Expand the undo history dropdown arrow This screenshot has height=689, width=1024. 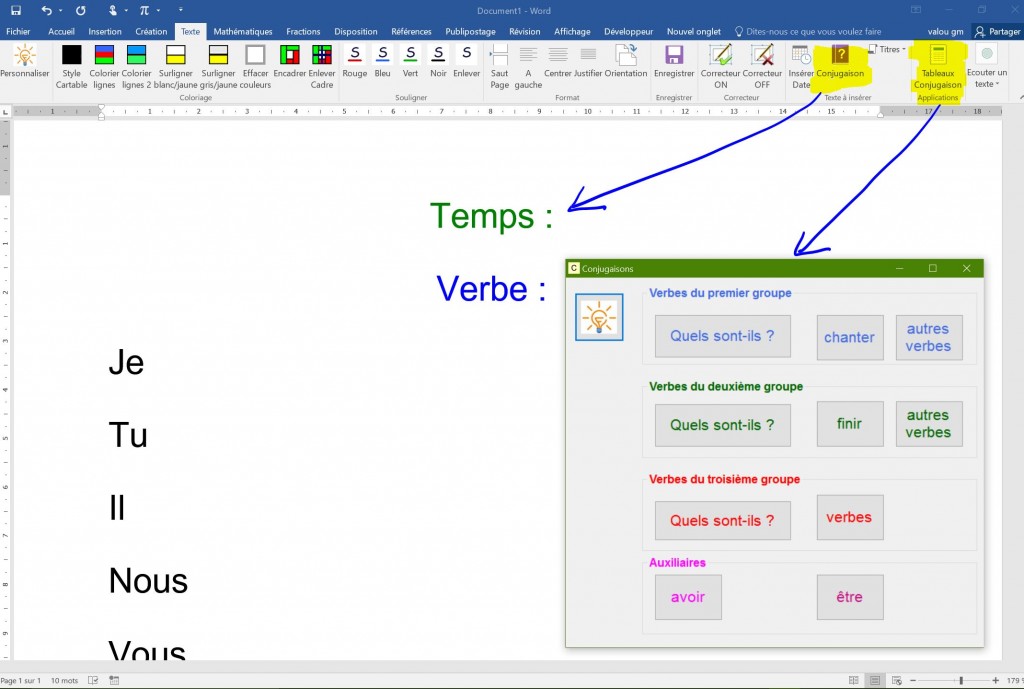tap(61, 10)
